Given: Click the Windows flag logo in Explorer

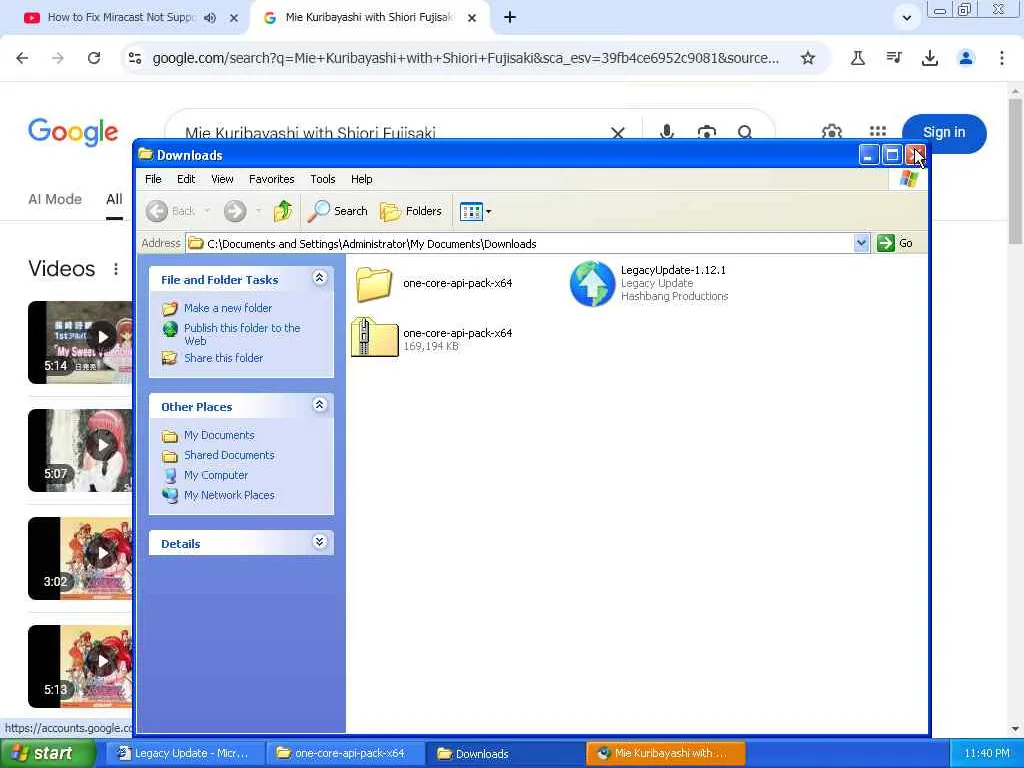Looking at the screenshot, I should 908,179.
